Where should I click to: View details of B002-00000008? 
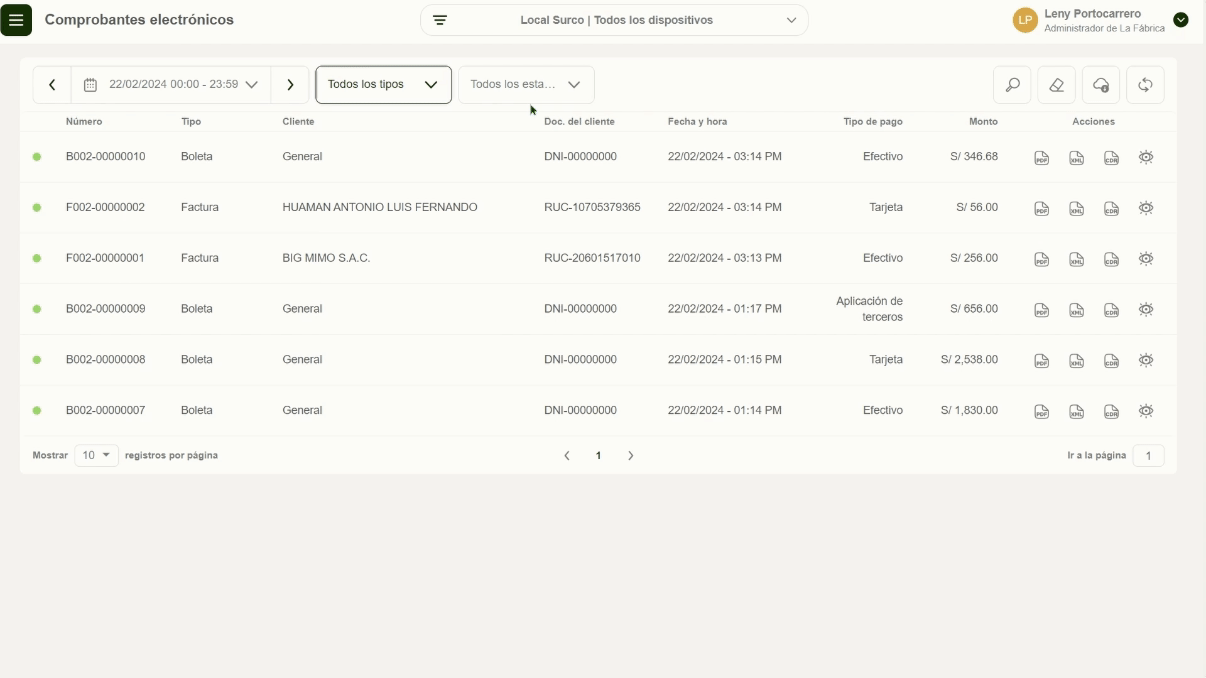(x=1146, y=360)
